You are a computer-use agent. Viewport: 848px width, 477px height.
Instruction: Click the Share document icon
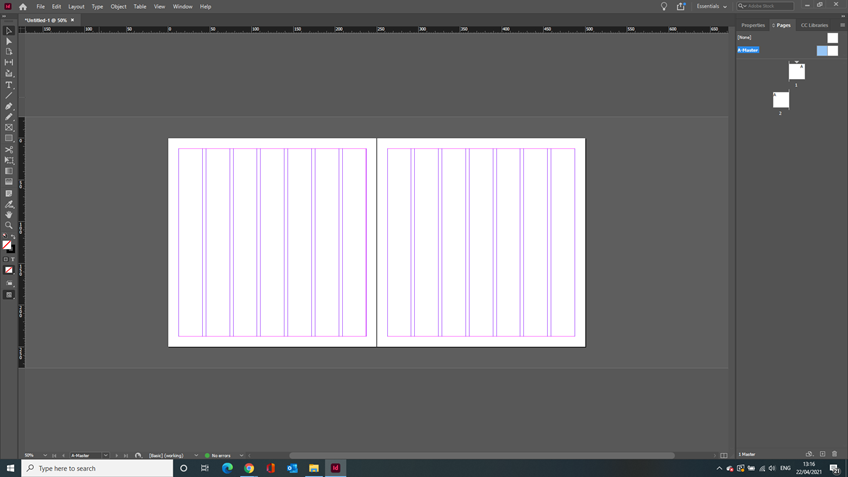681,6
